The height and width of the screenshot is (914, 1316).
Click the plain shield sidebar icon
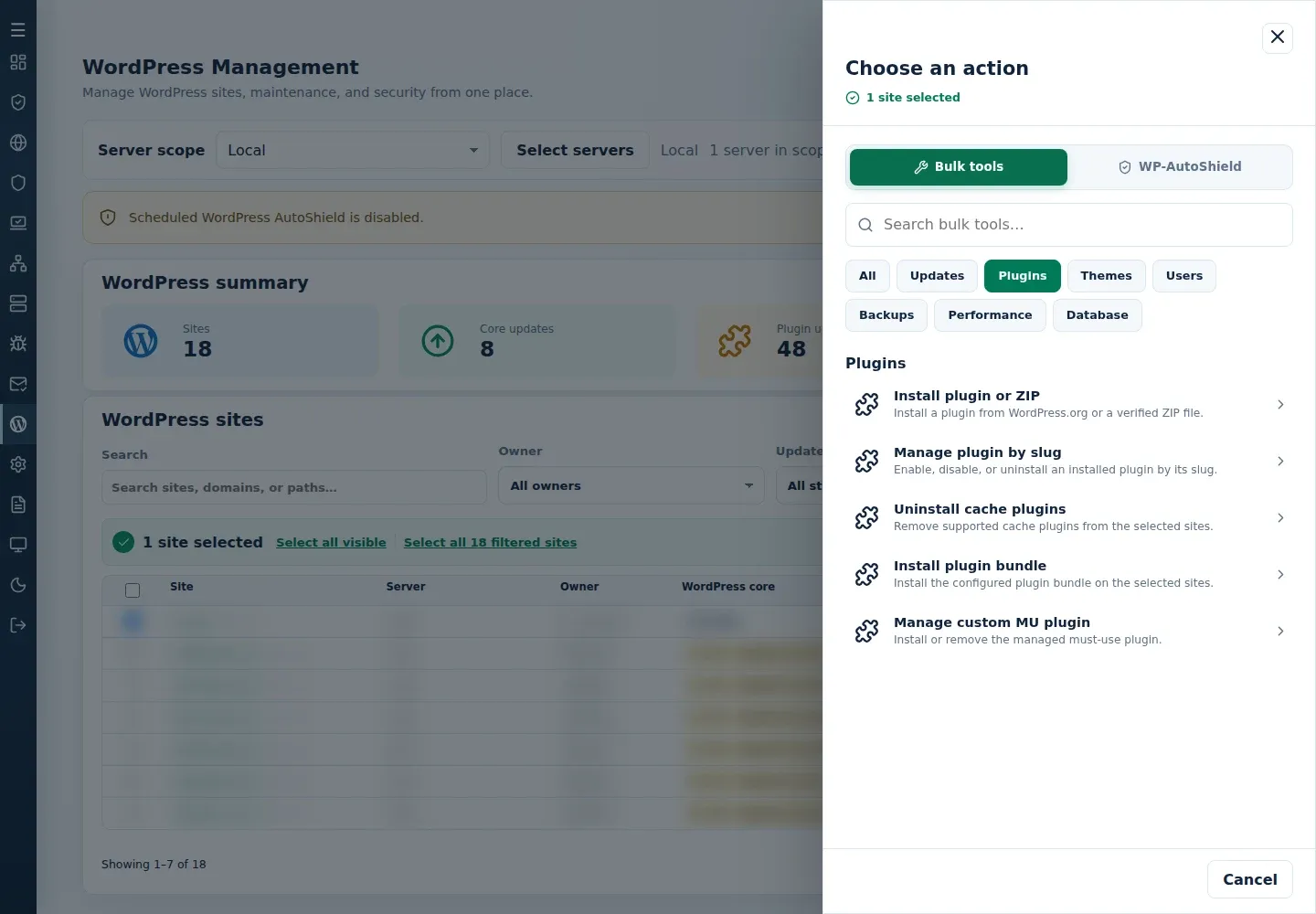click(x=18, y=183)
